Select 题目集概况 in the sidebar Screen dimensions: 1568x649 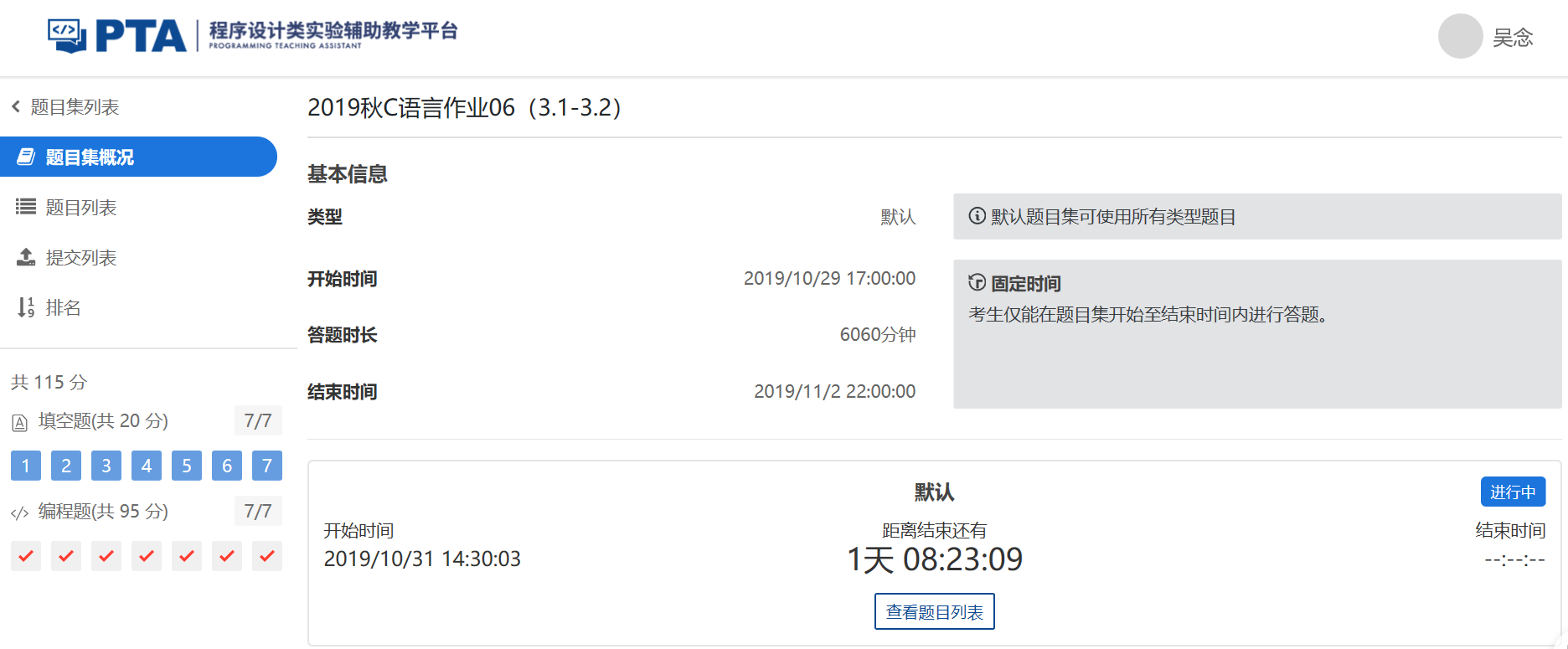pyautogui.click(x=138, y=157)
